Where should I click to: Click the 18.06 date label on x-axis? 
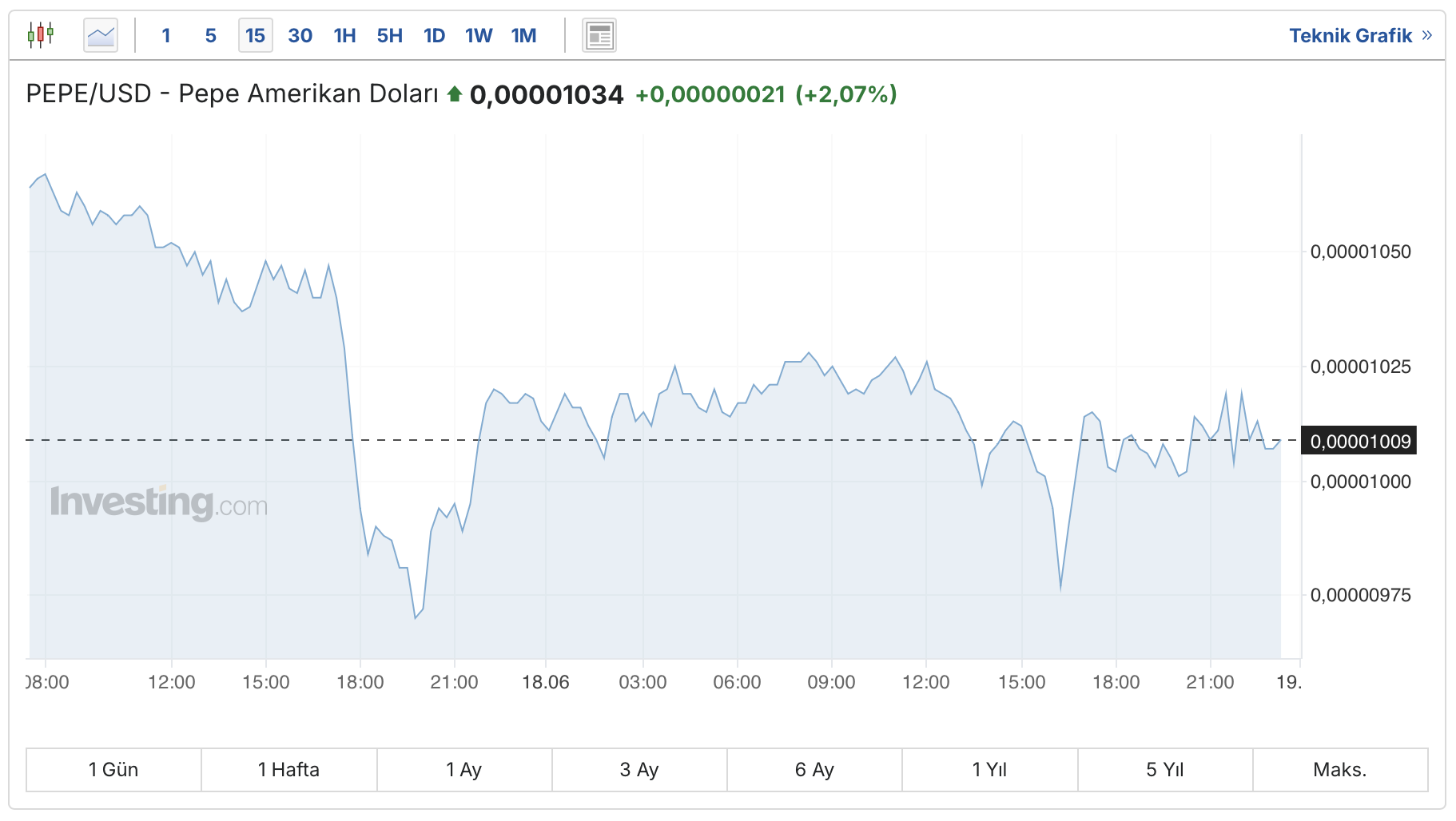546,682
